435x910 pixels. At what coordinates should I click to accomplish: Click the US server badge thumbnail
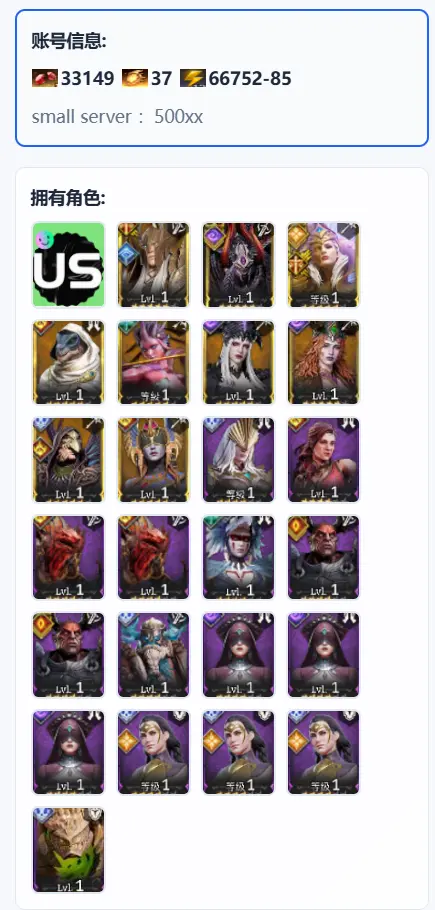tap(68, 265)
